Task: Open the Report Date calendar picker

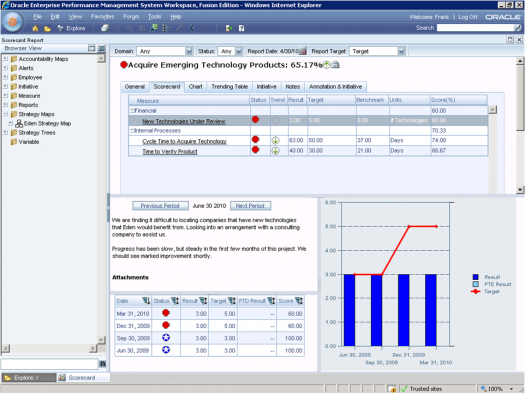Action: click(303, 52)
